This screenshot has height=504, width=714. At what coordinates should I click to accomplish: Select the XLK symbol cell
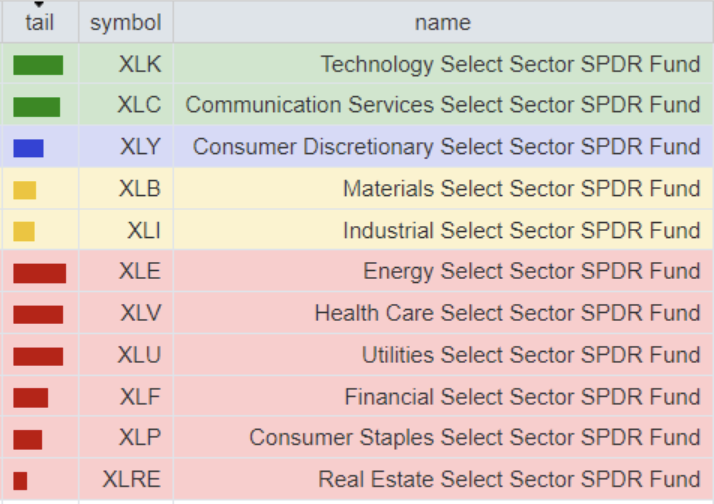click(139, 65)
